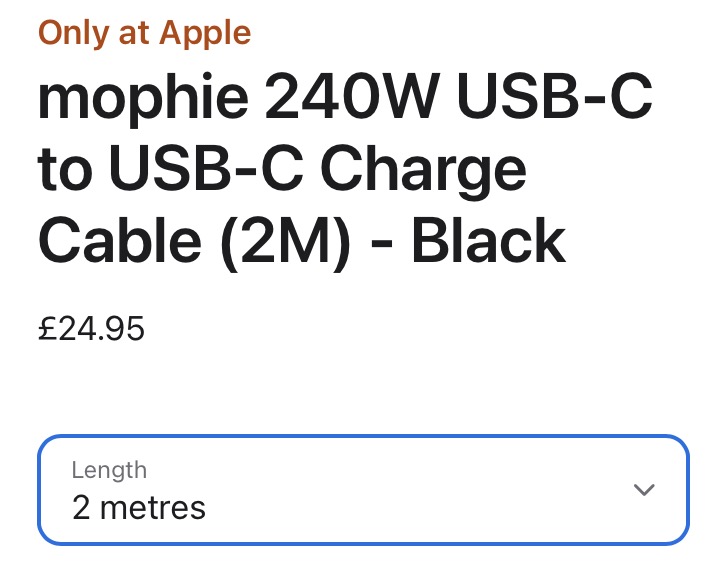Open the Length dropdown
Viewport: 706px width, 566px height.
[x=363, y=490]
